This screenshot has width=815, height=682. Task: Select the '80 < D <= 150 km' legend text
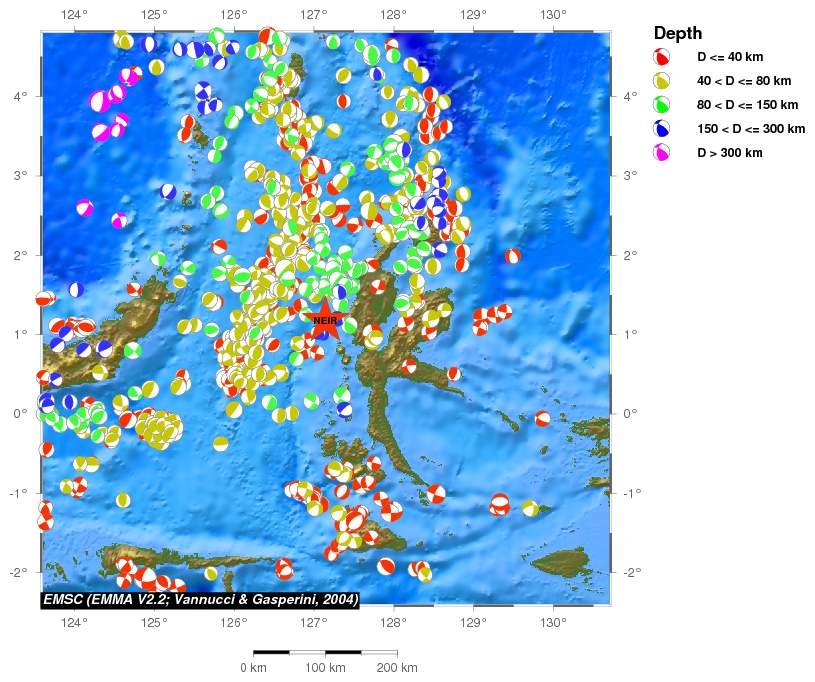(747, 105)
